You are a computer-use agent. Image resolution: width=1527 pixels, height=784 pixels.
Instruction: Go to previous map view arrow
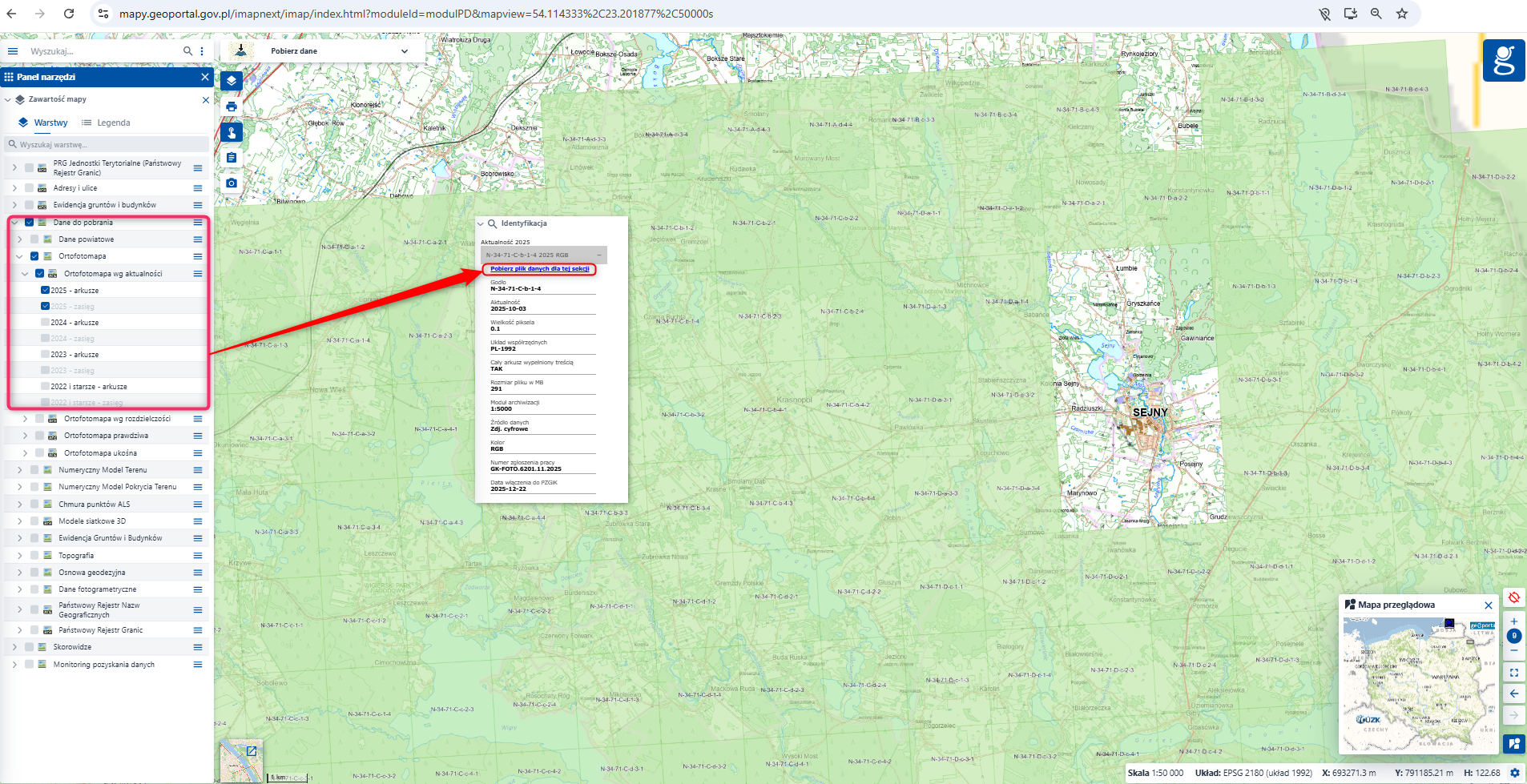pyautogui.click(x=1514, y=694)
